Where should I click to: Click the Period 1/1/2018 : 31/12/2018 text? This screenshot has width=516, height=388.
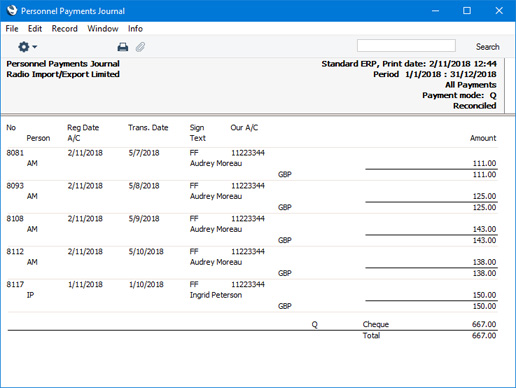(435, 74)
